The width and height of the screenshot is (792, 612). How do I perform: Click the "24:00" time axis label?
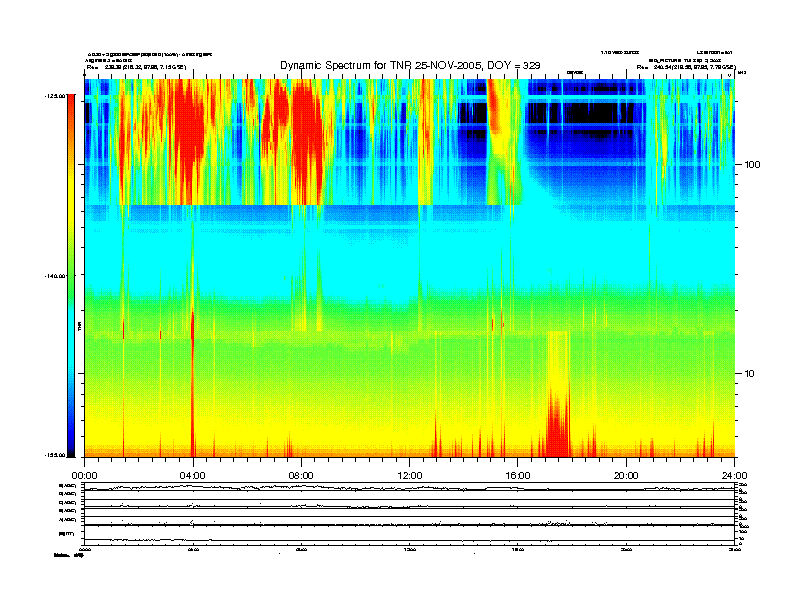734,476
